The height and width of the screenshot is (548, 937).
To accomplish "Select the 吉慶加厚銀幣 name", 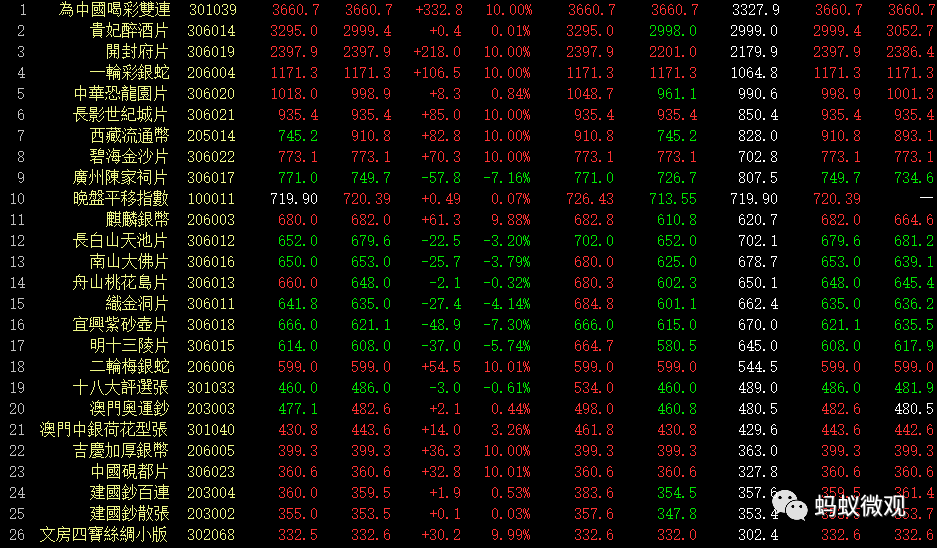I will [121, 451].
